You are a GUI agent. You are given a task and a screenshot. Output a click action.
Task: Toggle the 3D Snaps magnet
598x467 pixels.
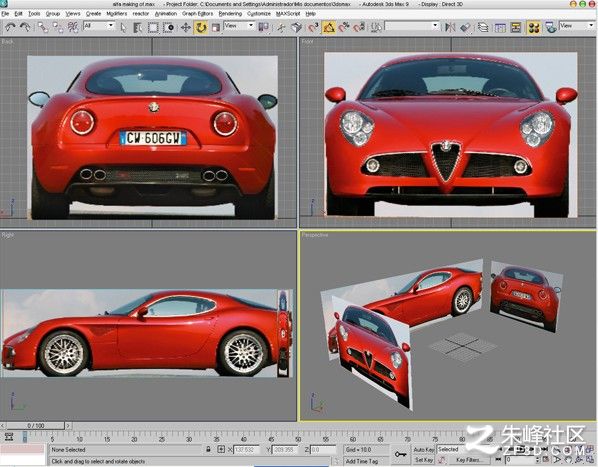[x=313, y=27]
